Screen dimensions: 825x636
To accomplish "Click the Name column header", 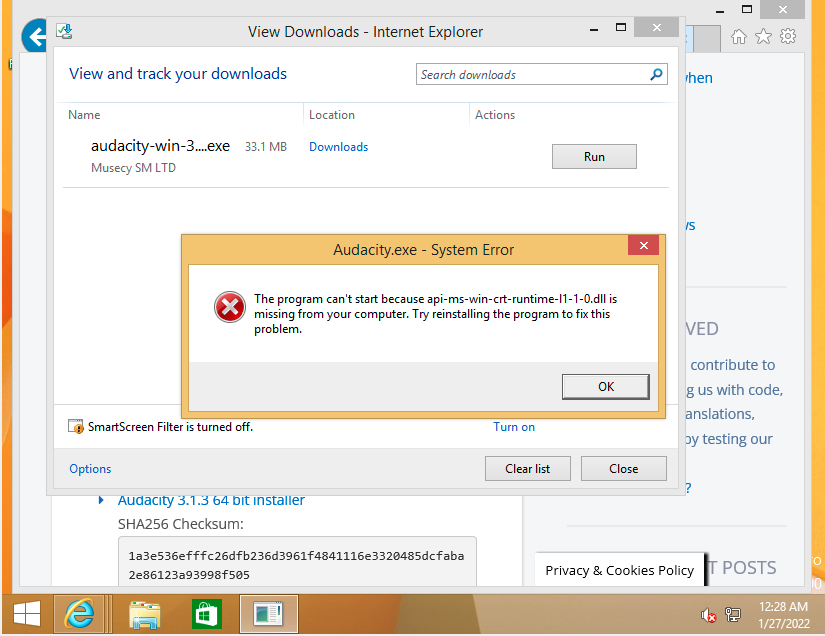I will [x=84, y=115].
